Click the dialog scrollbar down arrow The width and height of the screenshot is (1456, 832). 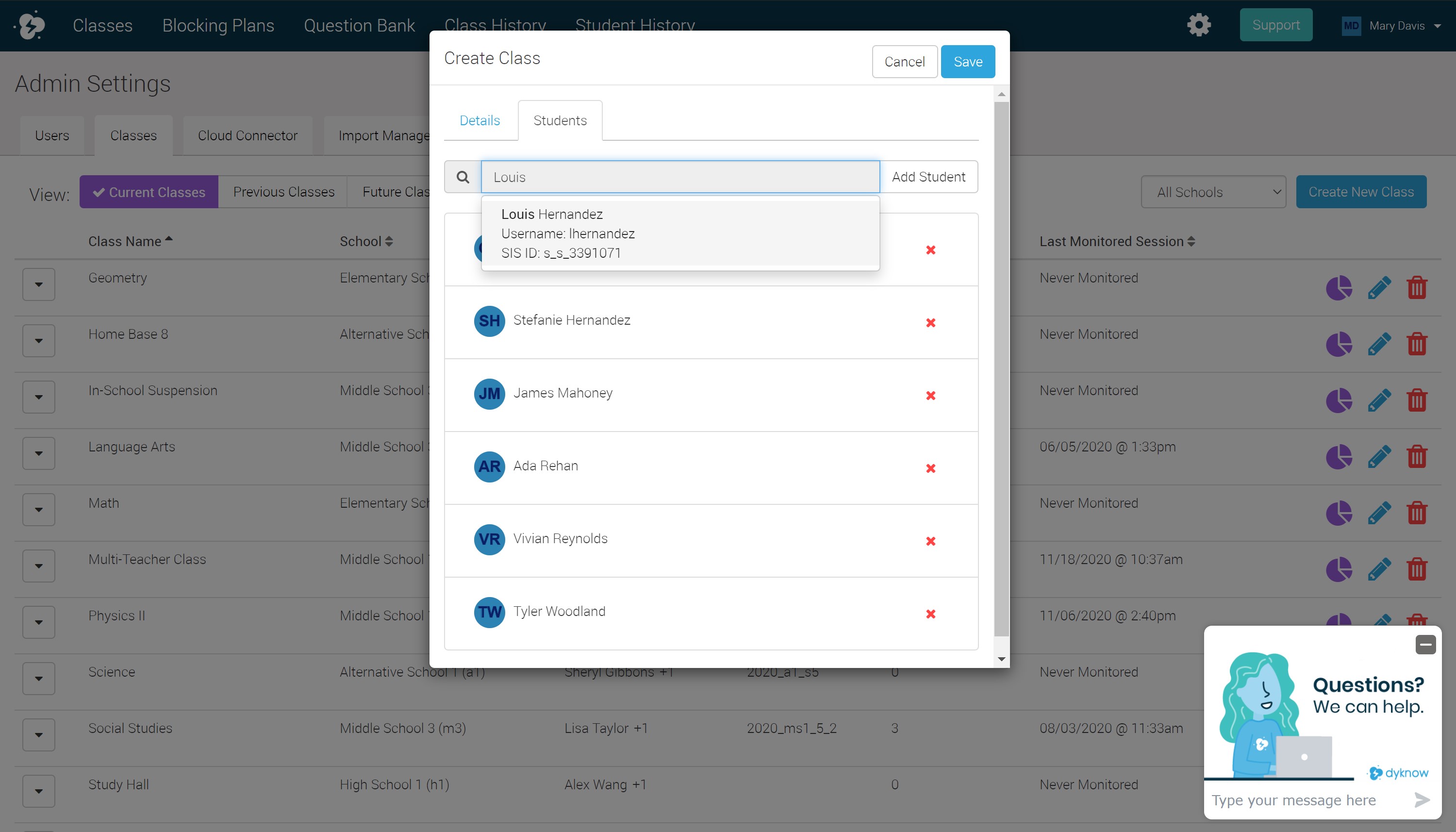click(1001, 659)
